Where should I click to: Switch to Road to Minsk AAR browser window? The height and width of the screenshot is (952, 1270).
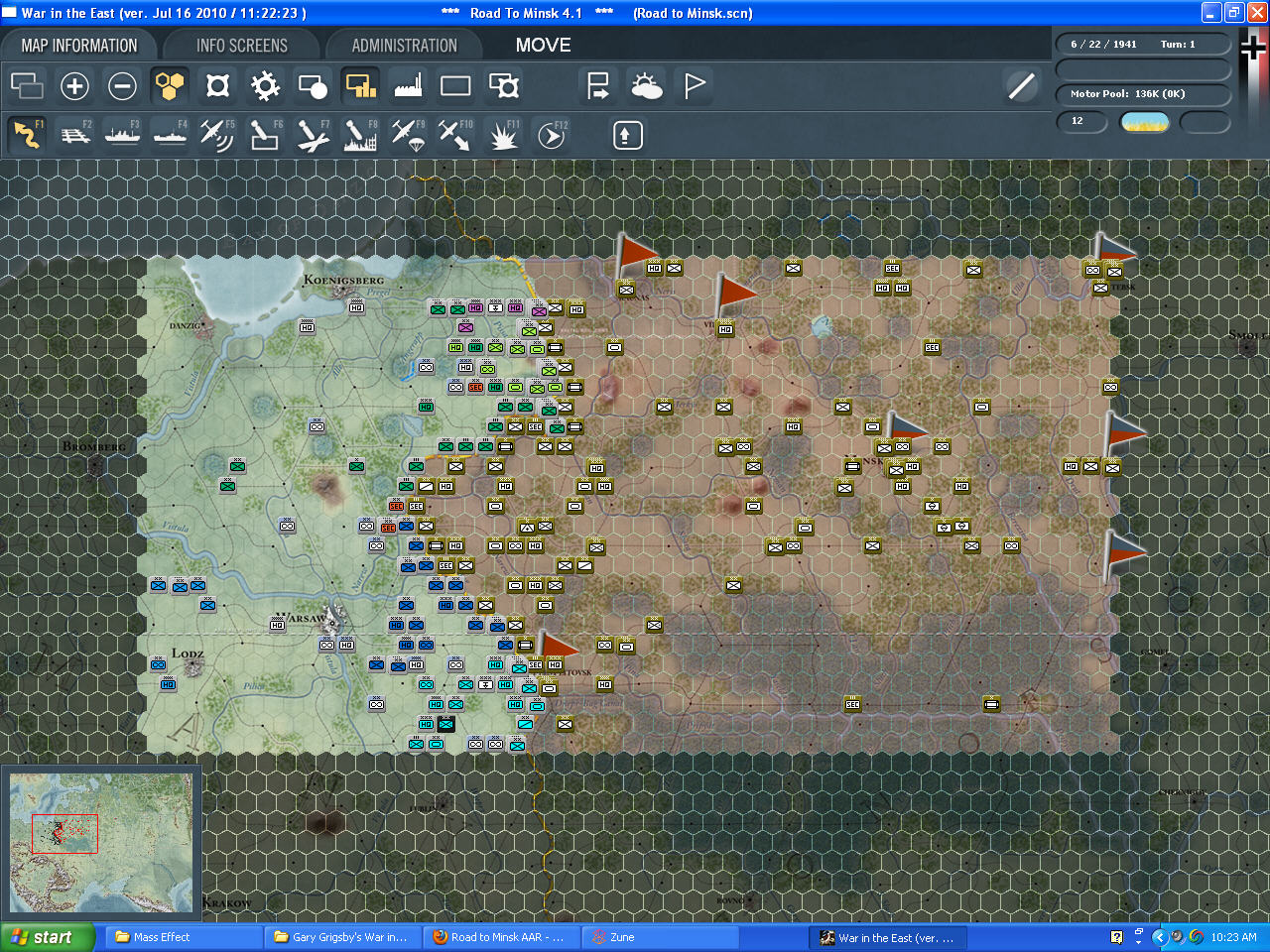pos(501,937)
